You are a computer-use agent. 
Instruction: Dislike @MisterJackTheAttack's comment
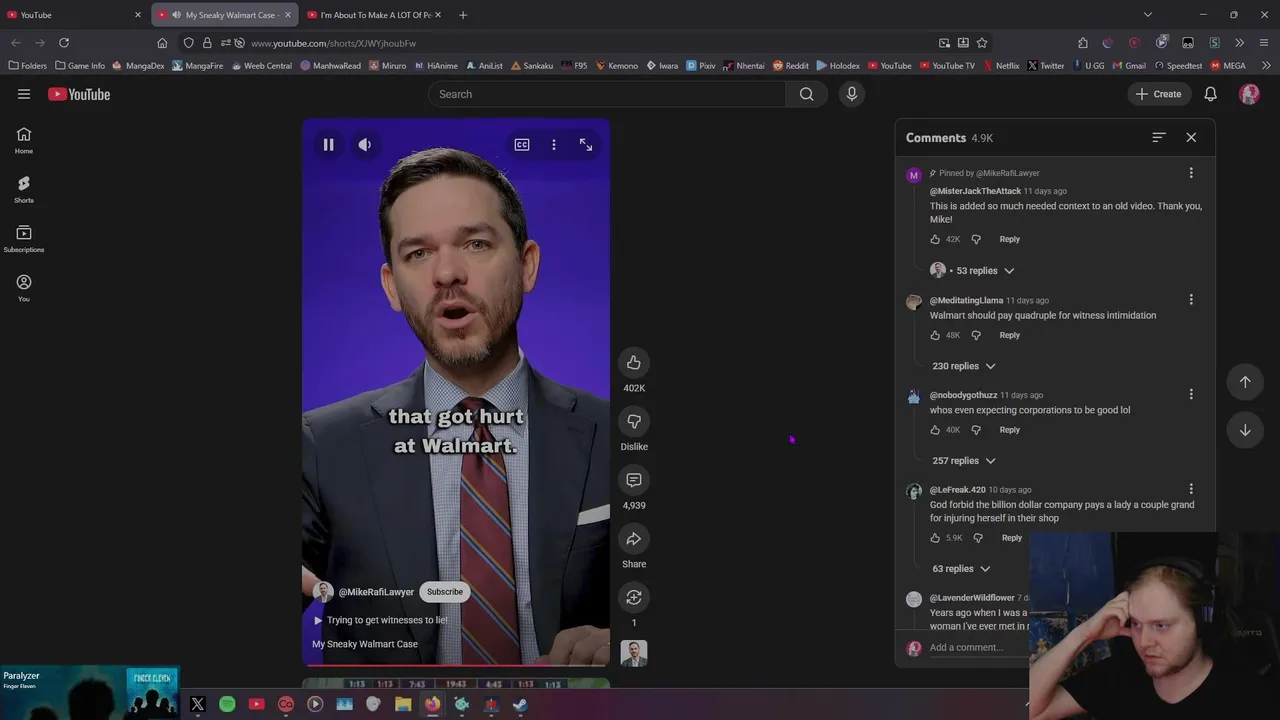(976, 240)
